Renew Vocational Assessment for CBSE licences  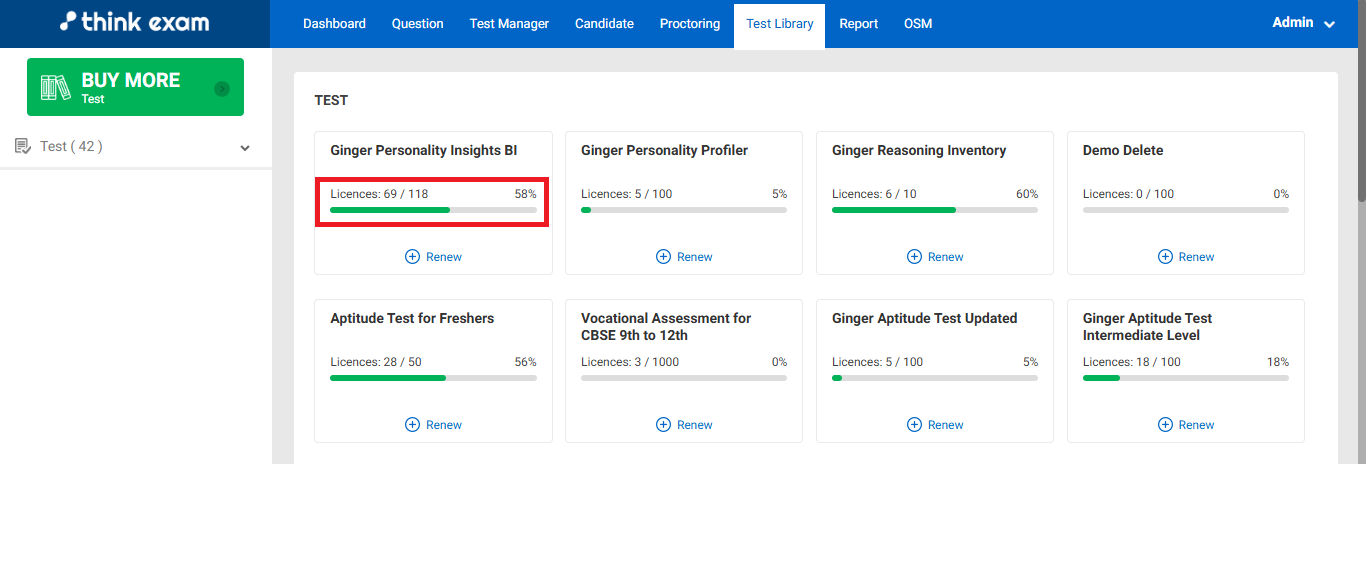(684, 425)
